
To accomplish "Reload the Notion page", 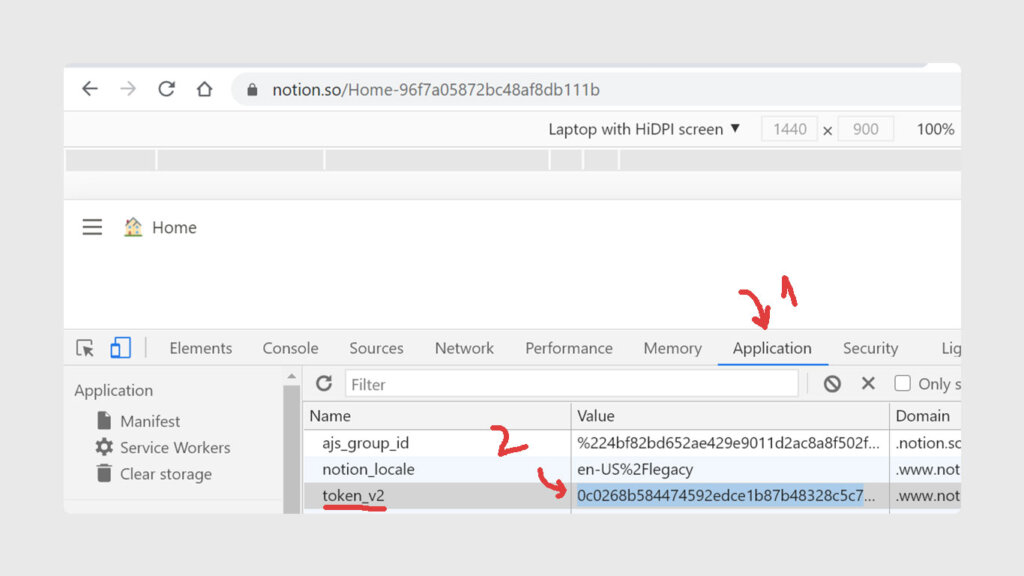I will (166, 89).
